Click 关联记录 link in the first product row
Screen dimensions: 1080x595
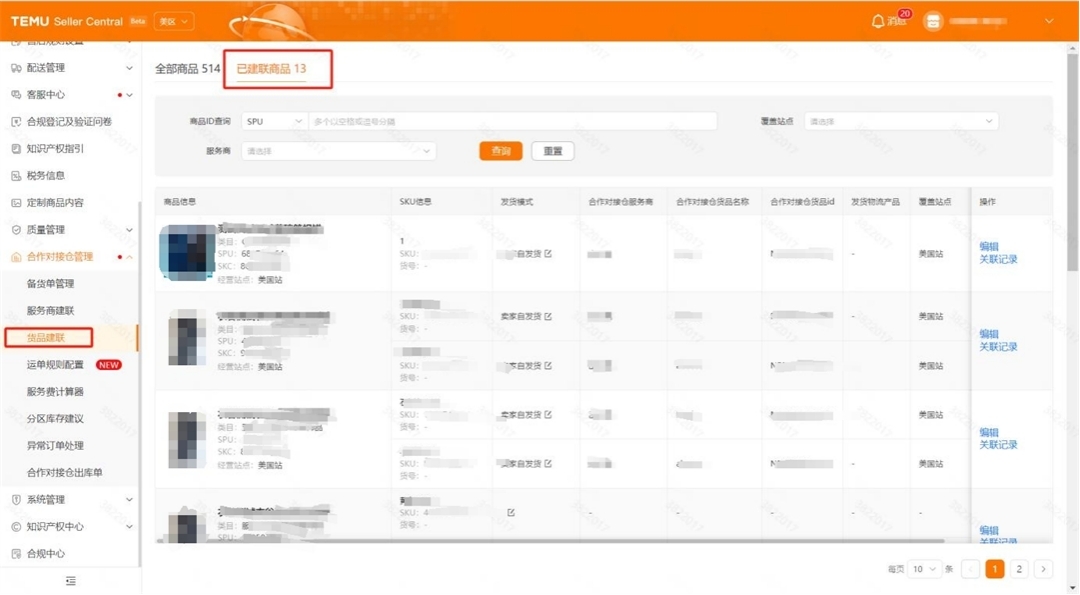click(x=998, y=259)
